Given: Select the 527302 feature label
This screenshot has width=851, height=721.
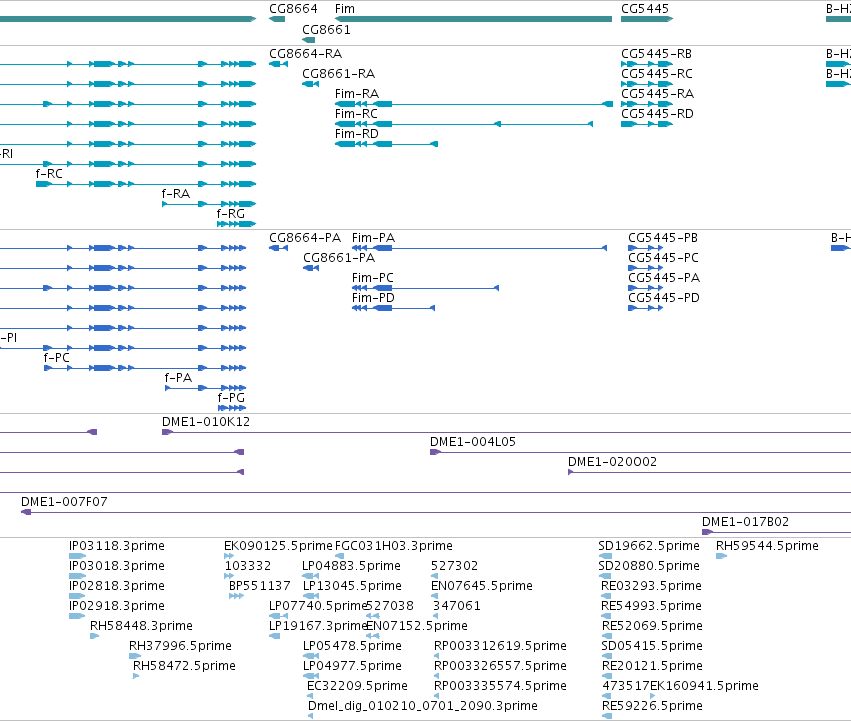Looking at the screenshot, I should pos(454,566).
